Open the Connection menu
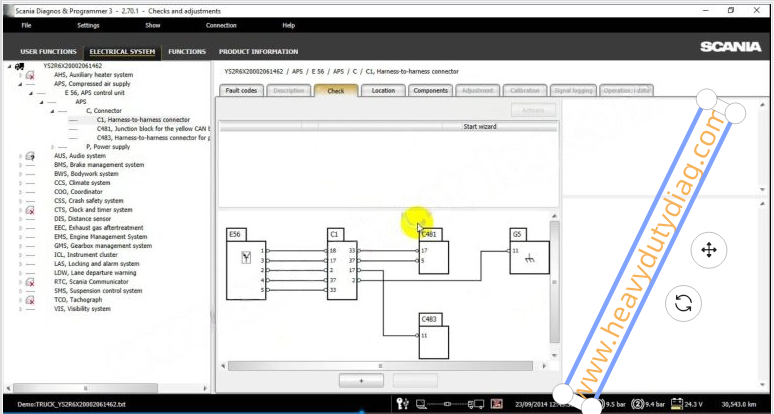774x414 pixels. pyautogui.click(x=221, y=25)
